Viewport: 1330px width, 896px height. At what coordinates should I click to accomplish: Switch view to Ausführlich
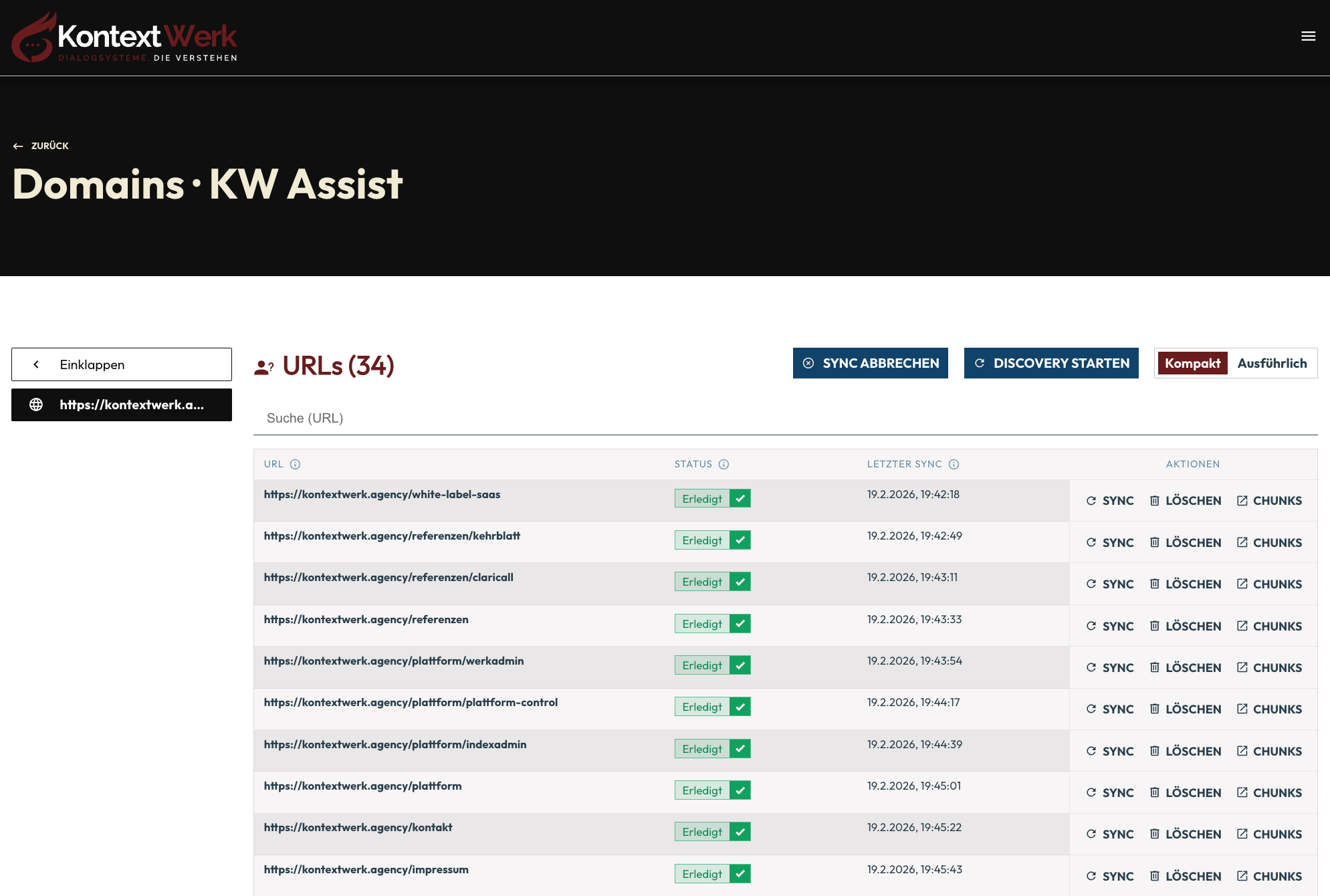pyautogui.click(x=1273, y=363)
